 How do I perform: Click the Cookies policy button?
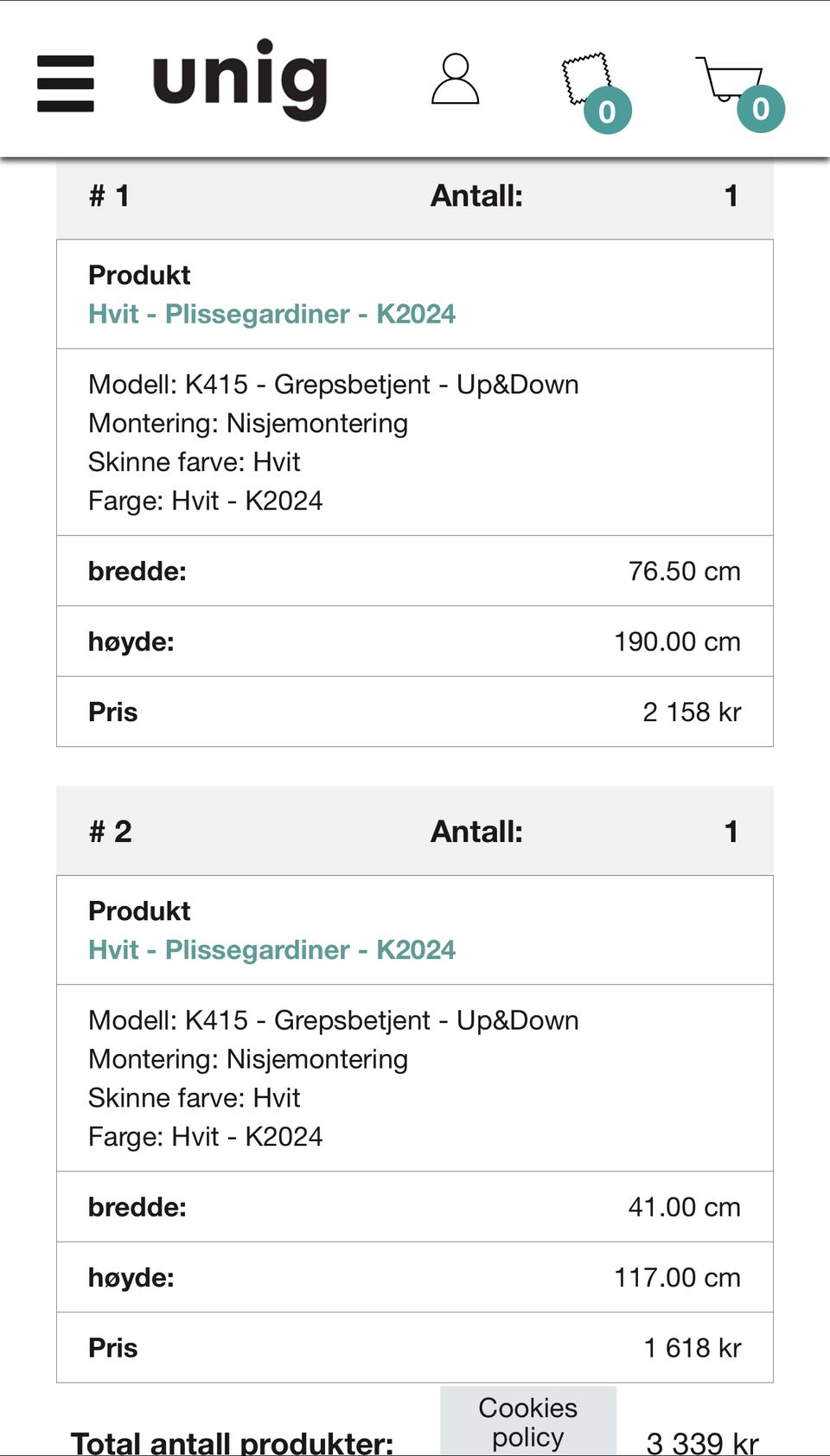(527, 1421)
